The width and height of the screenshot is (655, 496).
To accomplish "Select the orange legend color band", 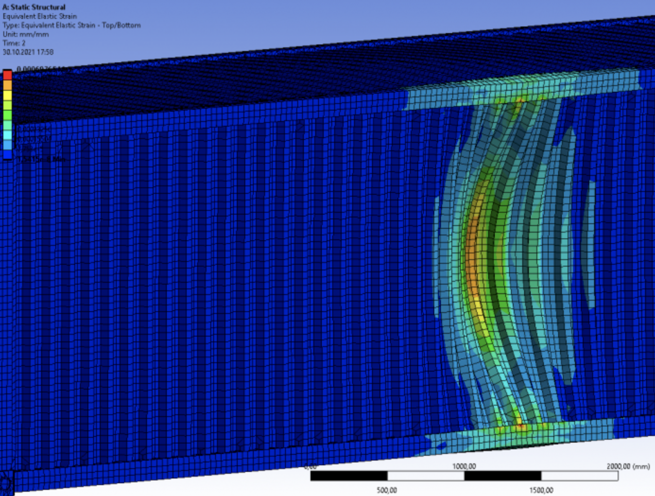I will [8, 86].
